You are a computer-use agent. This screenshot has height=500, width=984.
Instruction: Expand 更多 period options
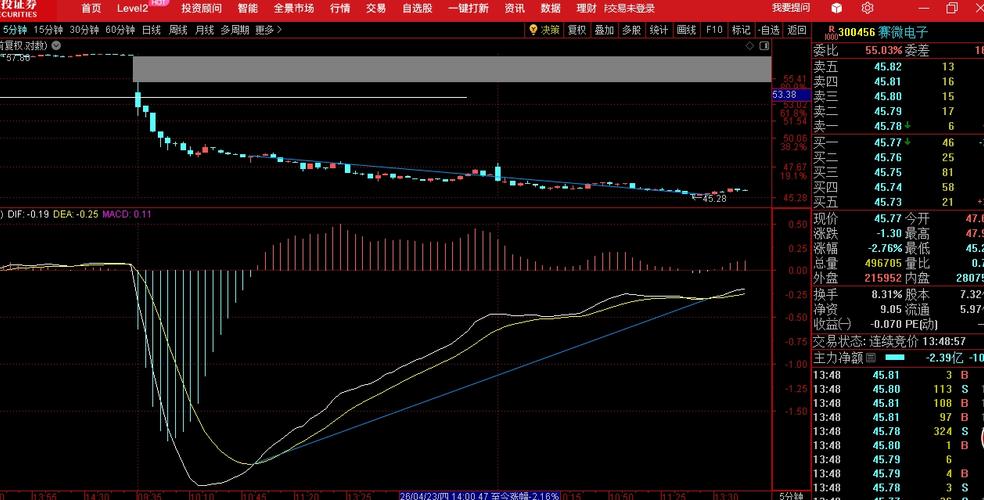pos(269,29)
